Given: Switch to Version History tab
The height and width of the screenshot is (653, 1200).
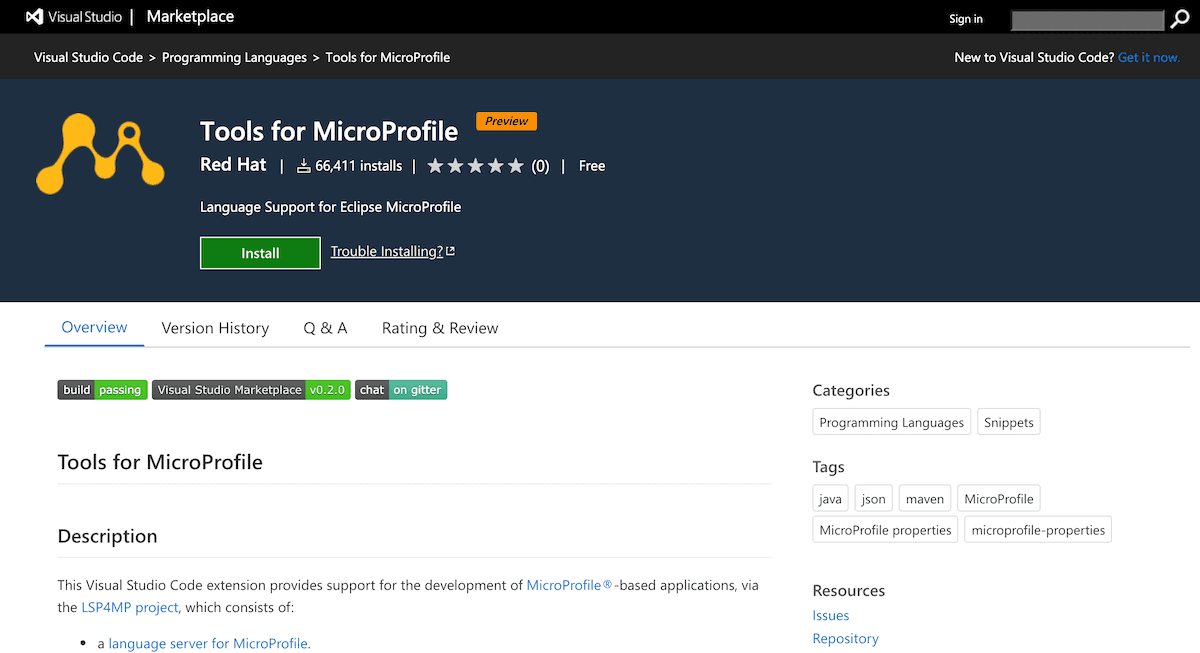Looking at the screenshot, I should point(215,328).
